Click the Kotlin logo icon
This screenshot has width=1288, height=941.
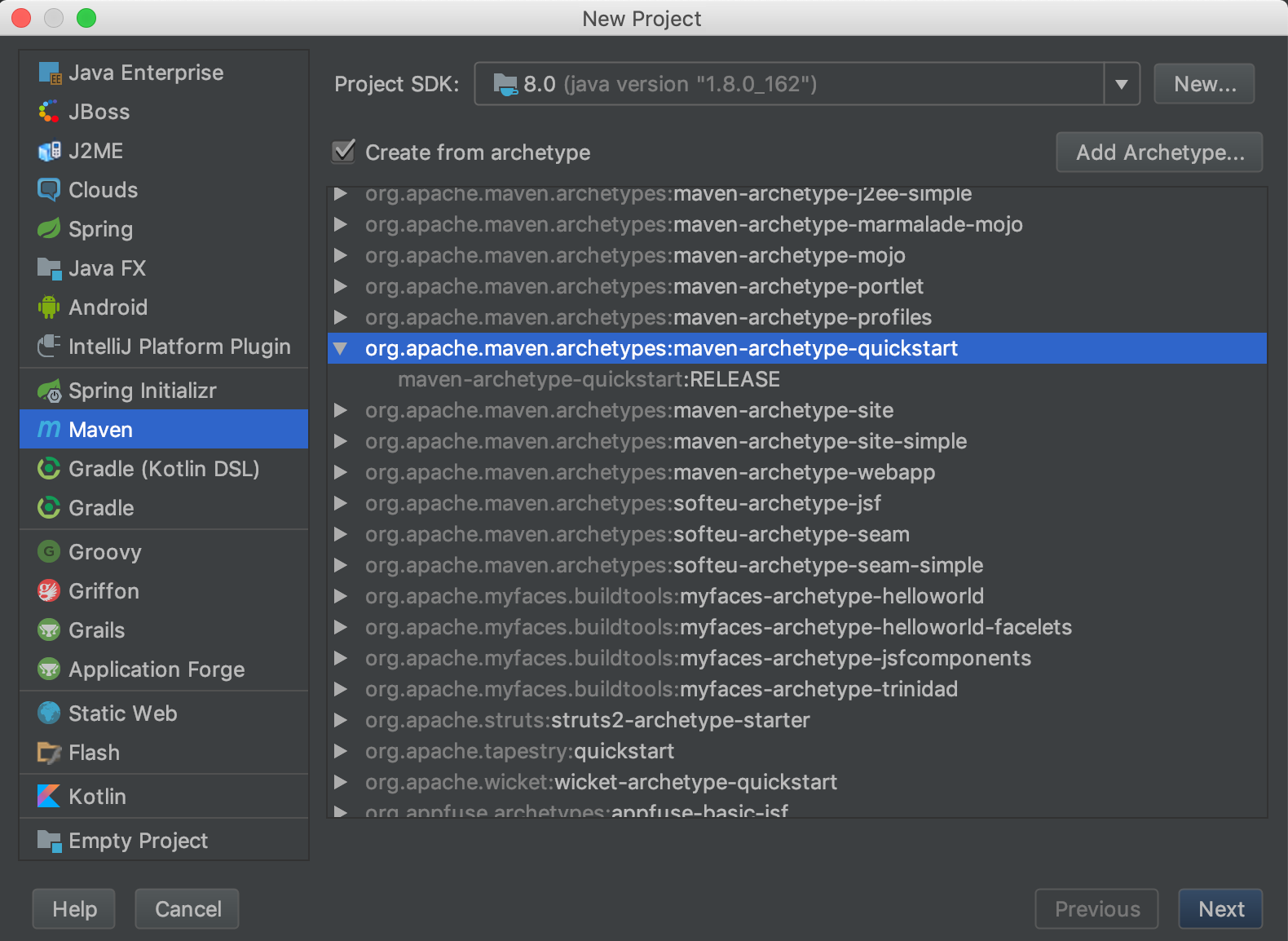click(x=49, y=796)
